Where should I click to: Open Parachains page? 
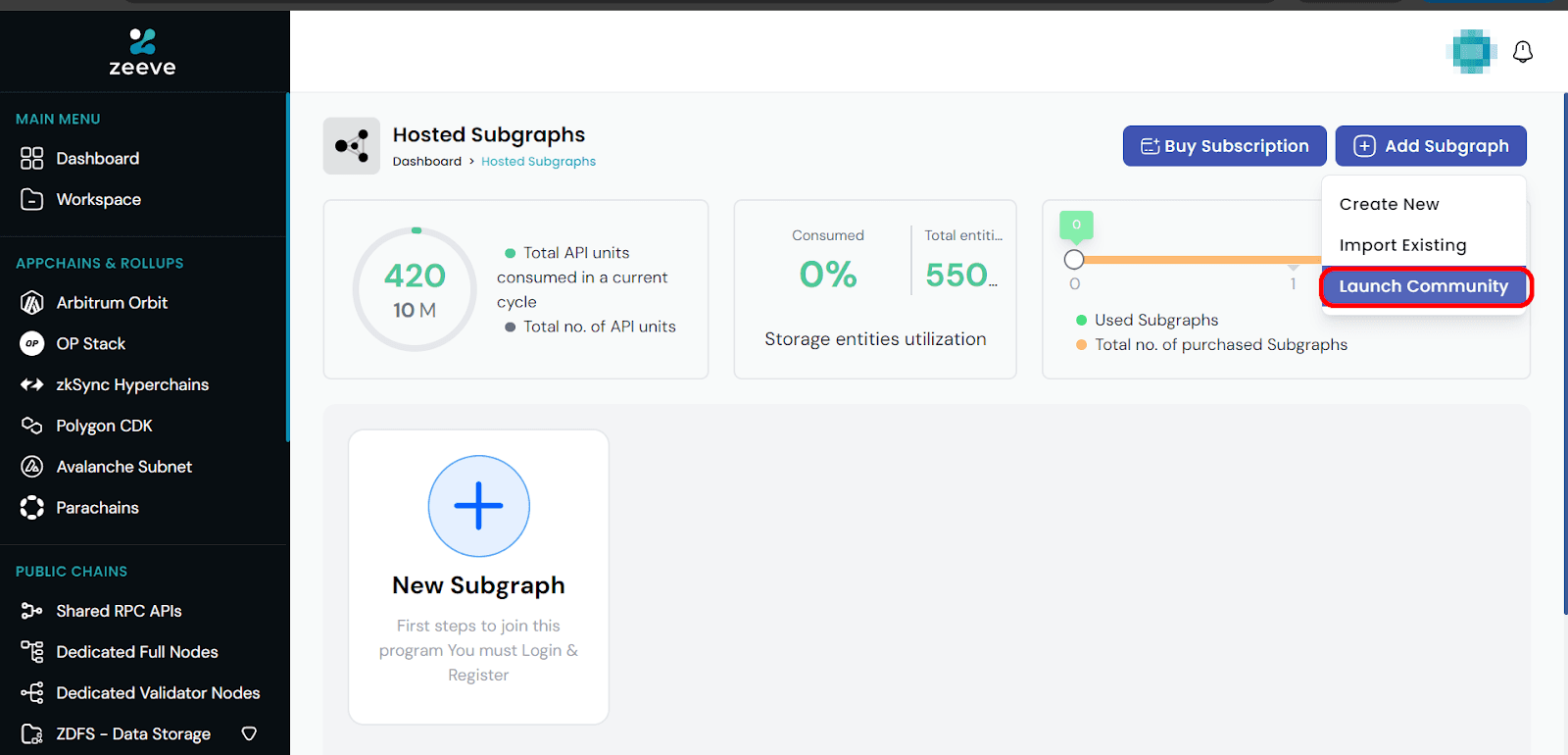click(98, 508)
